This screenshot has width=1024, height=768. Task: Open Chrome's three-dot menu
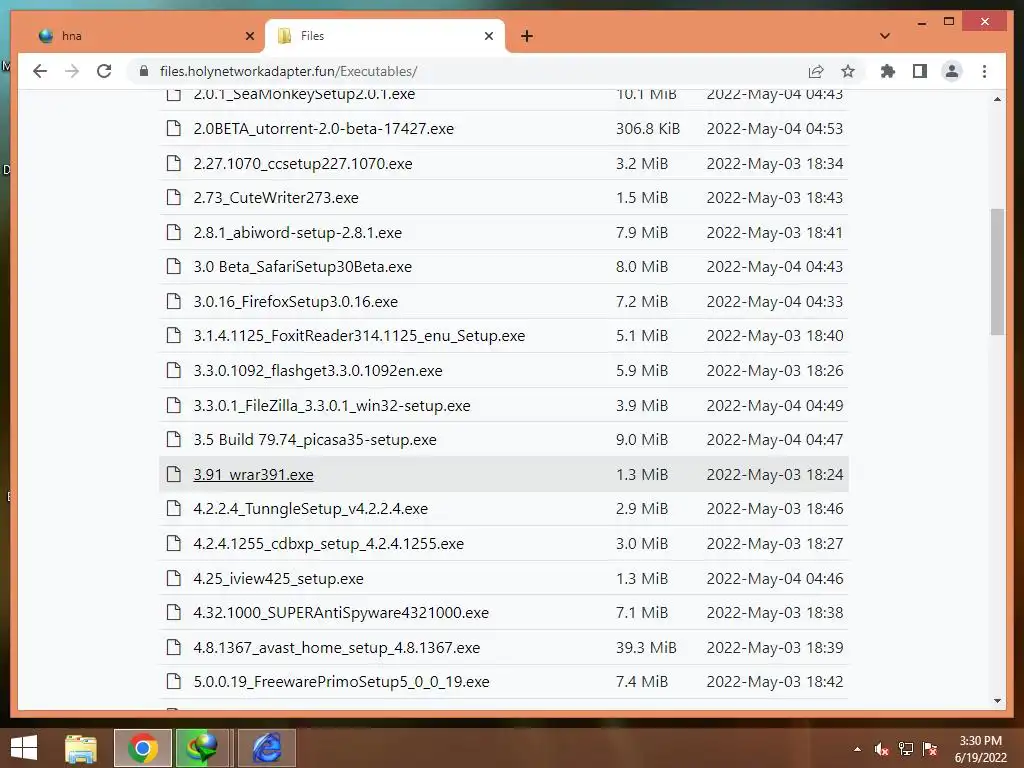click(x=984, y=71)
